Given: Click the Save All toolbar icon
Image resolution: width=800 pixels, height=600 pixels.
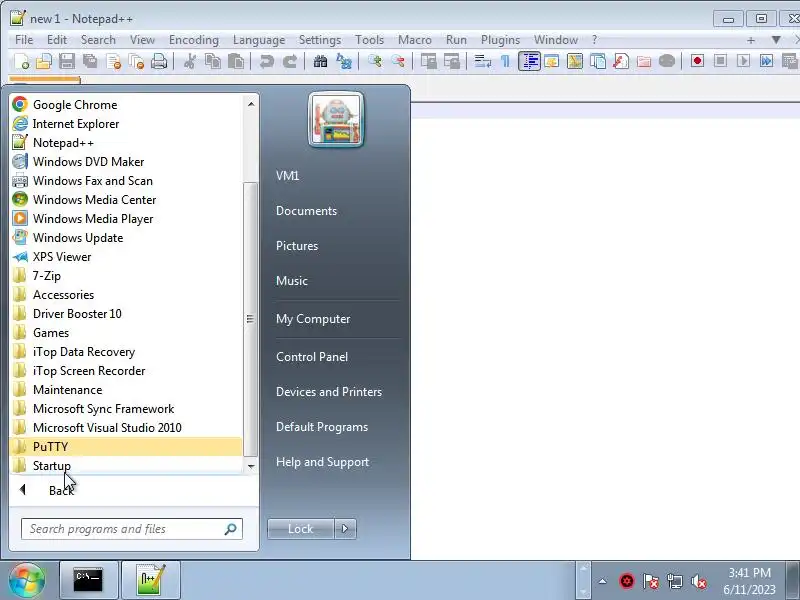Looking at the screenshot, I should (x=90, y=61).
